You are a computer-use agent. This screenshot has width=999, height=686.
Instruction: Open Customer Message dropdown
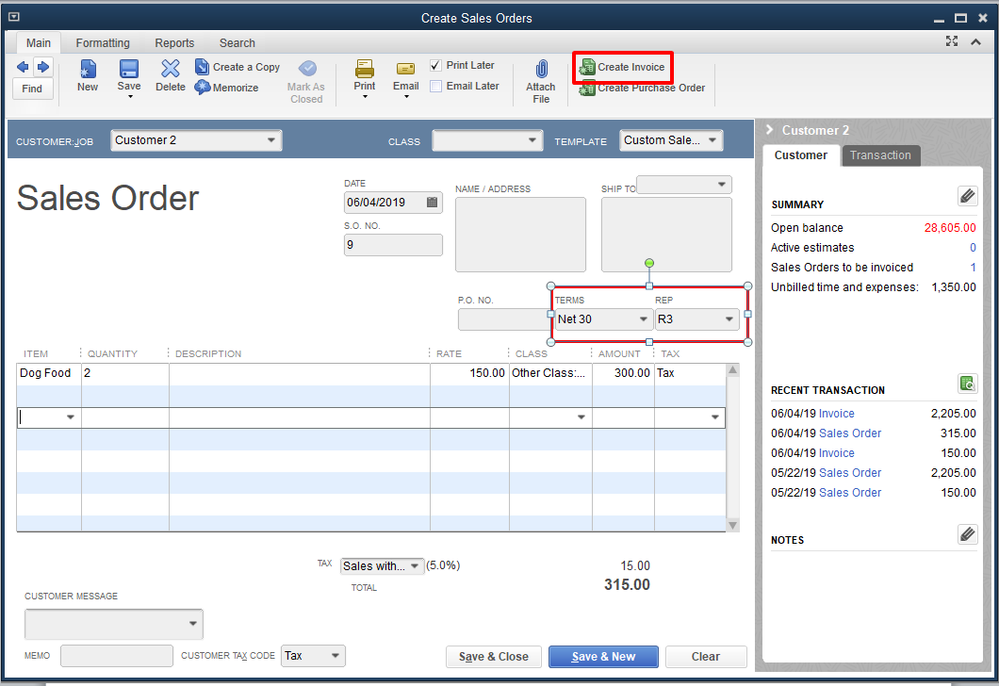click(x=192, y=624)
